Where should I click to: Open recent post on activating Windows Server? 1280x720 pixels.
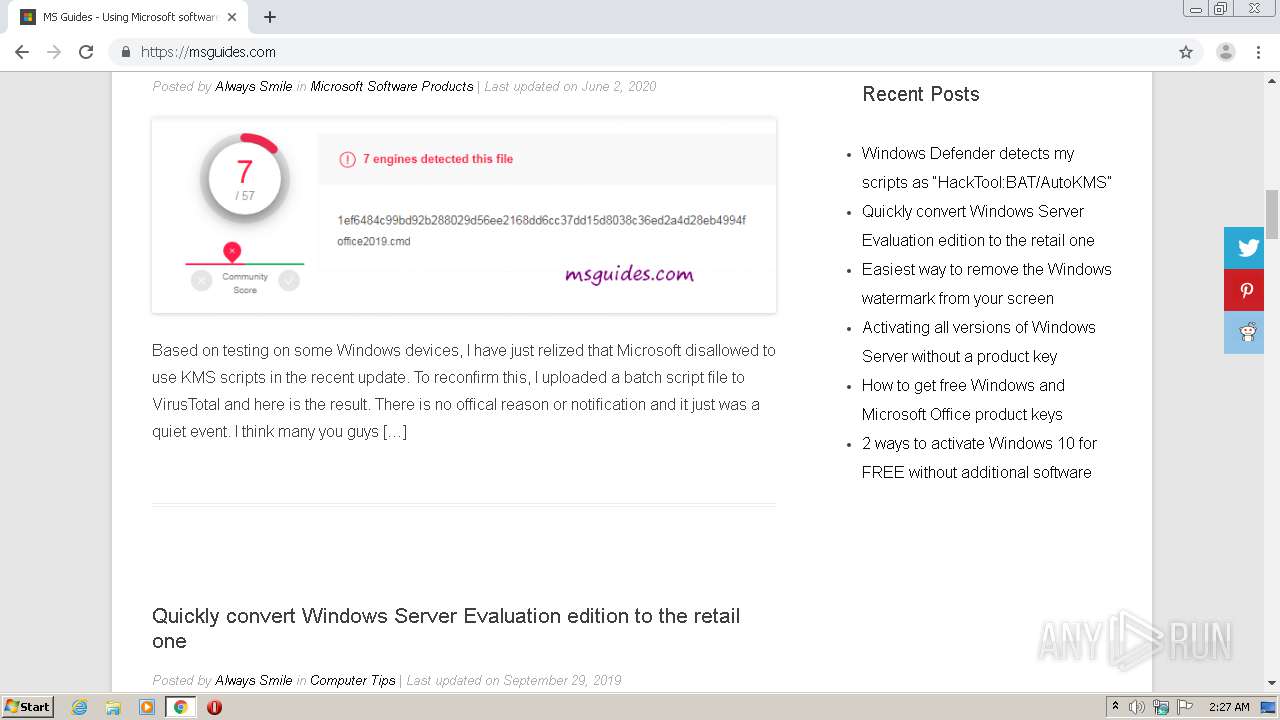[x=978, y=342]
